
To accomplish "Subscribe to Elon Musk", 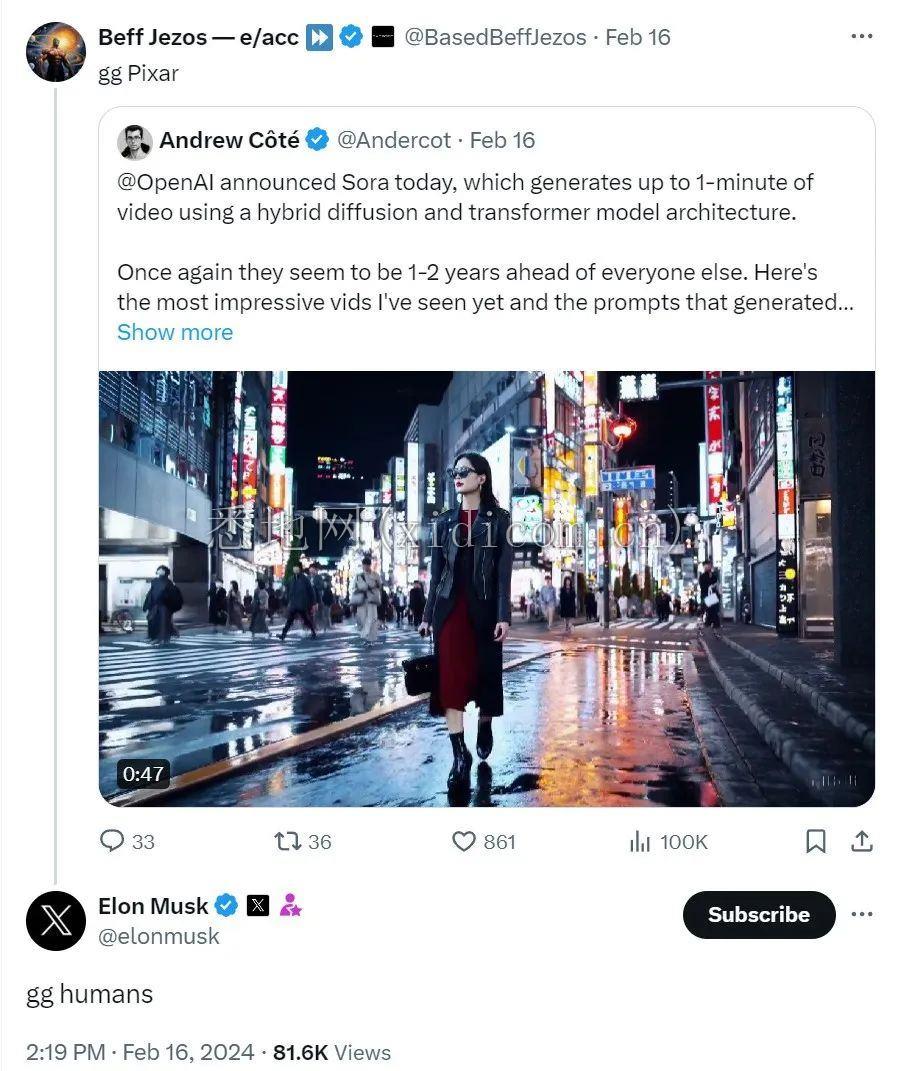I will coord(758,914).
